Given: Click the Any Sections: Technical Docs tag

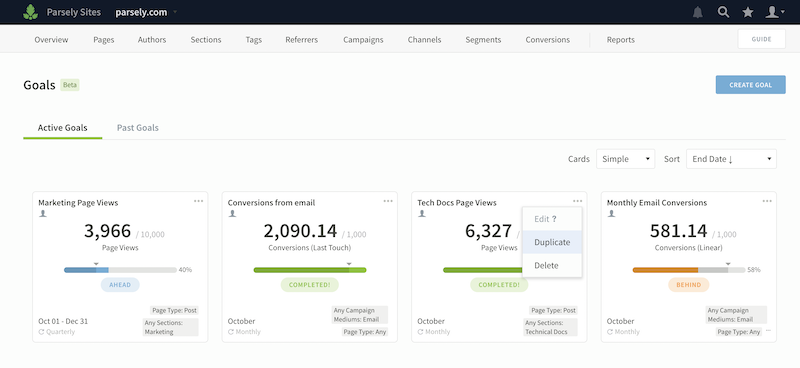Looking at the screenshot, I should [550, 327].
